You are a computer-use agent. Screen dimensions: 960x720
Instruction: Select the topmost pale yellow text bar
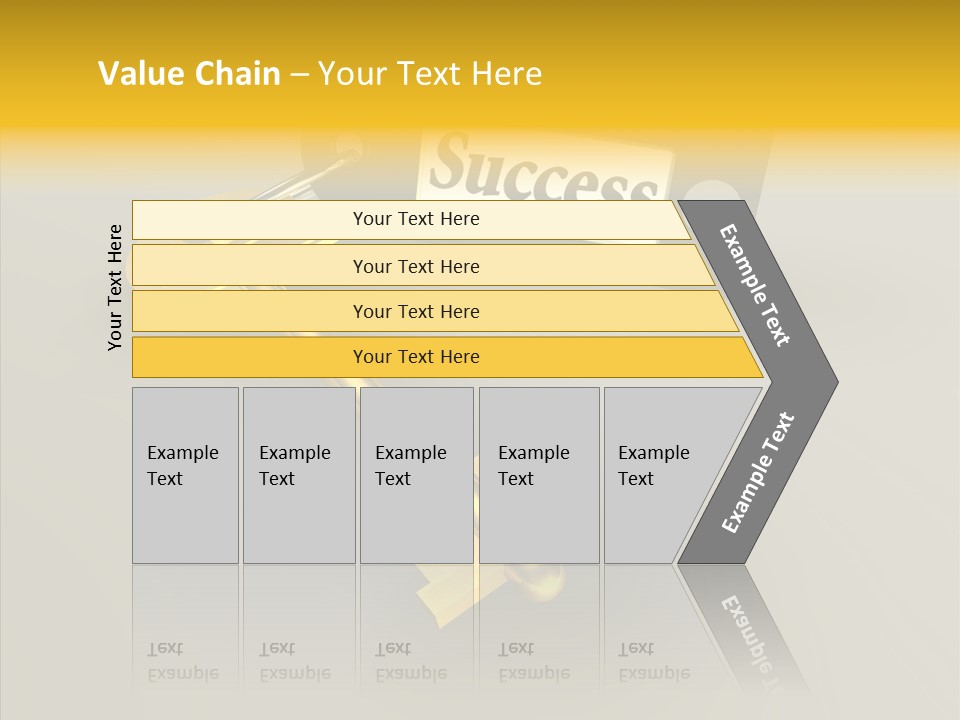pyautogui.click(x=415, y=219)
